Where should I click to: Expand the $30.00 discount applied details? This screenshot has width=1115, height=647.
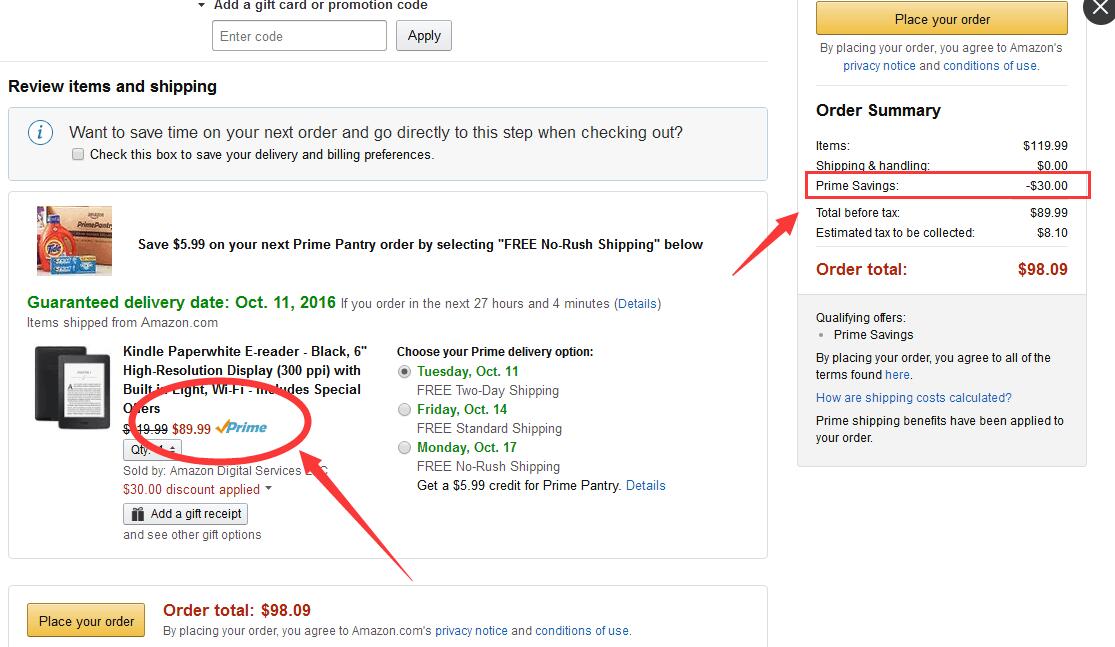[x=268, y=490]
